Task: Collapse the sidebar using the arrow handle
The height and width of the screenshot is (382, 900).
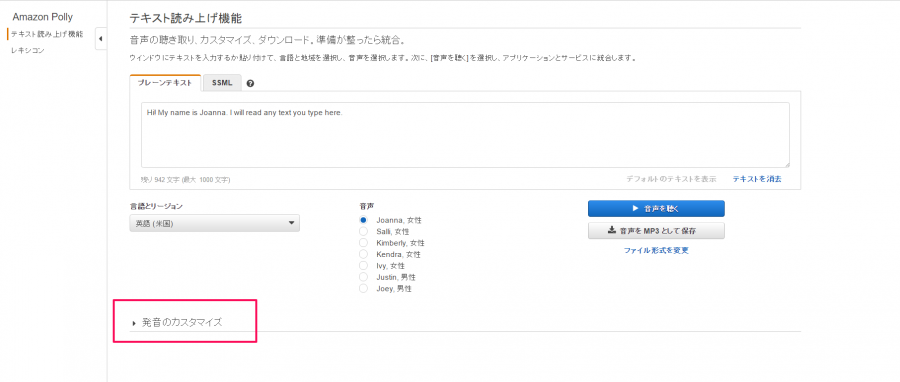Action: [101, 39]
